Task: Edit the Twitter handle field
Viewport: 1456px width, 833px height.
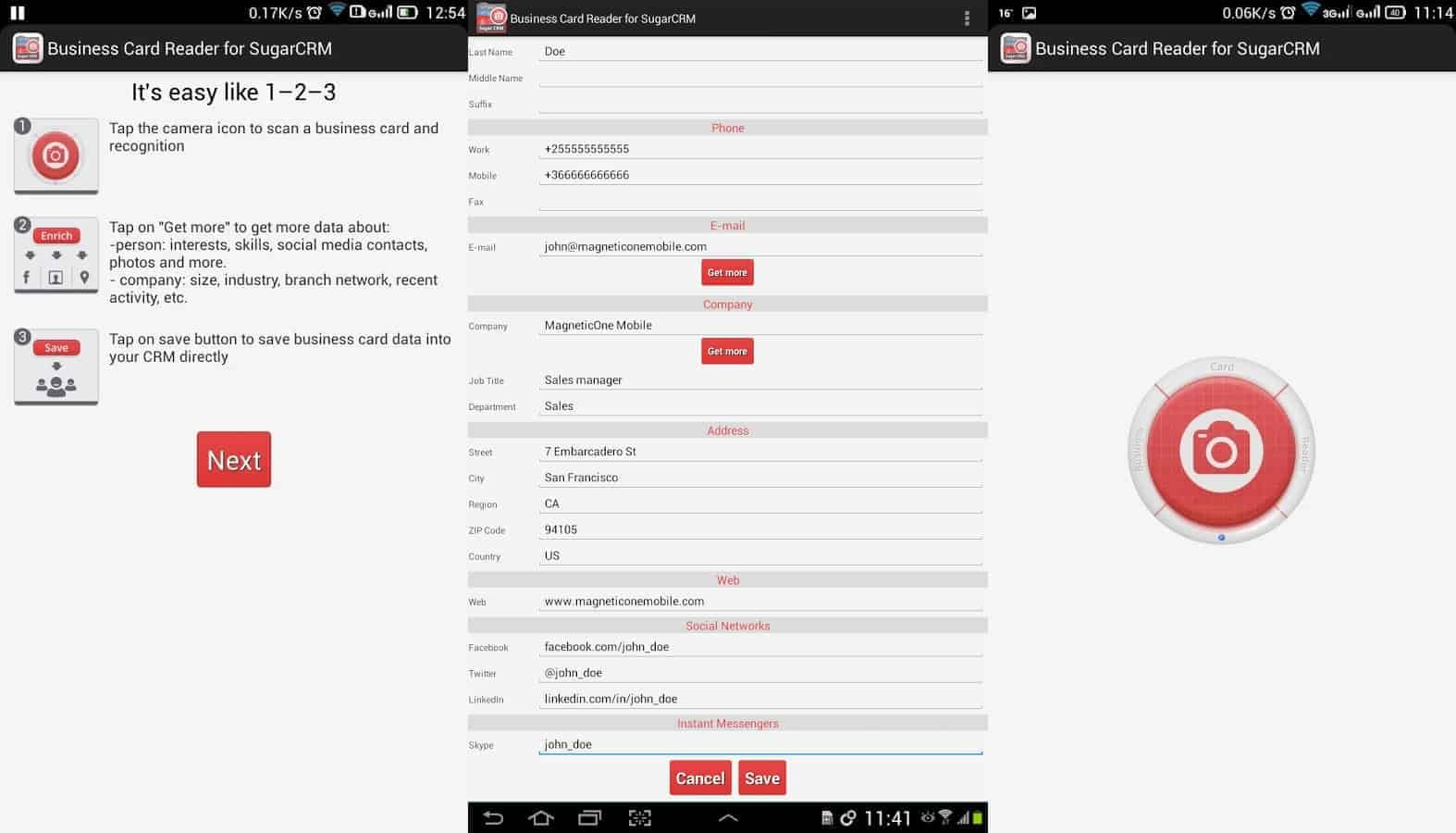Action: pos(760,673)
